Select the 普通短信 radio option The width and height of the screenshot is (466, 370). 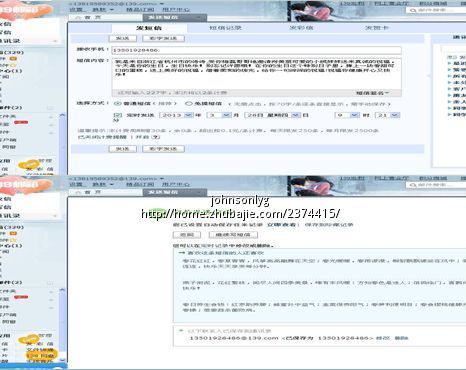[x=118, y=104]
